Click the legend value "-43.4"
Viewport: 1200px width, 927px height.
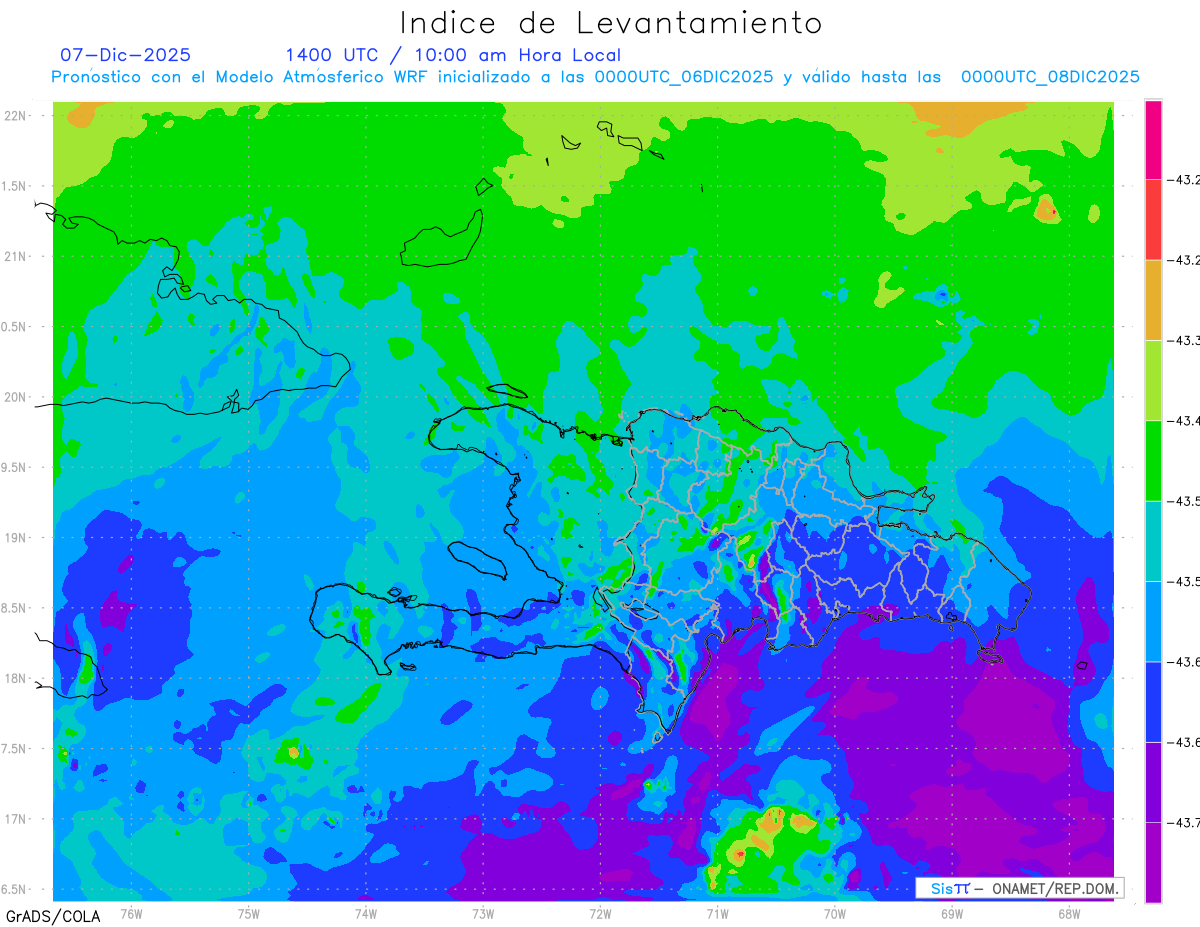pos(1185,421)
